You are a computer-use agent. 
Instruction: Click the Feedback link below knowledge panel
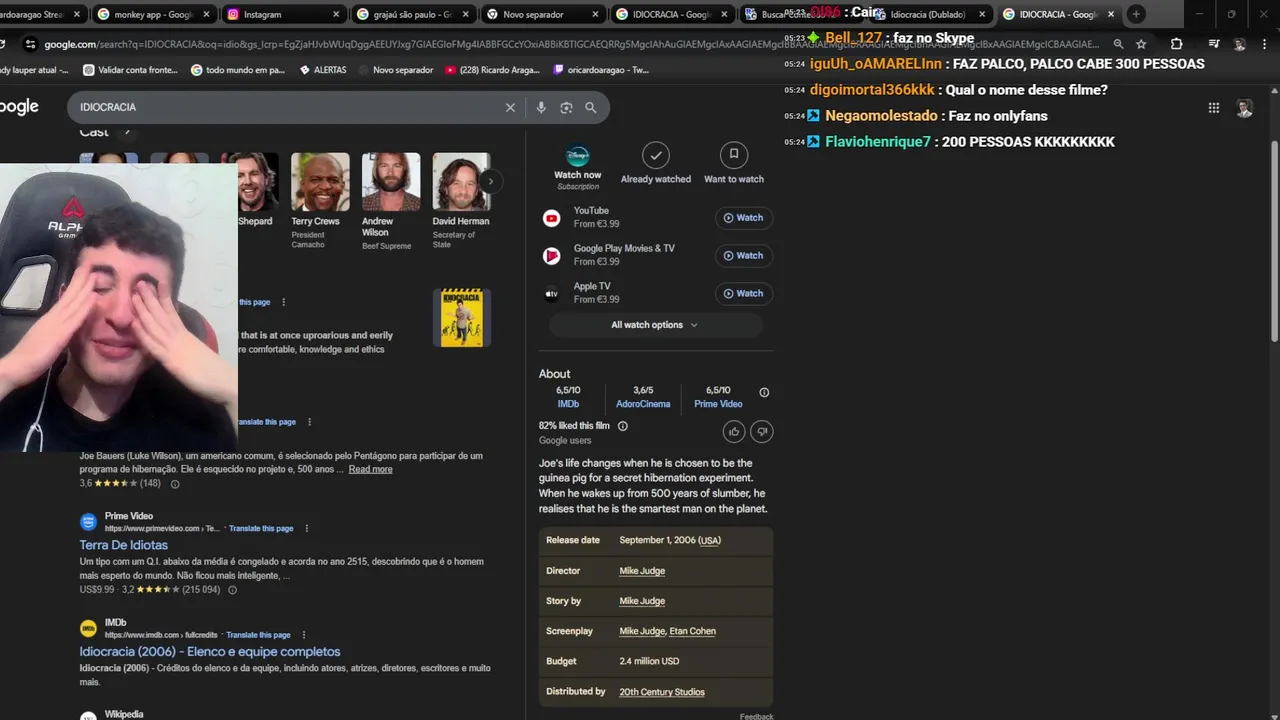tap(756, 716)
